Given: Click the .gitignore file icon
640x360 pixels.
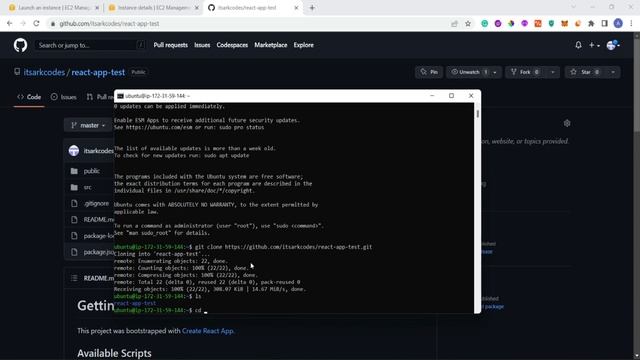Looking at the screenshot, I should [74, 203].
